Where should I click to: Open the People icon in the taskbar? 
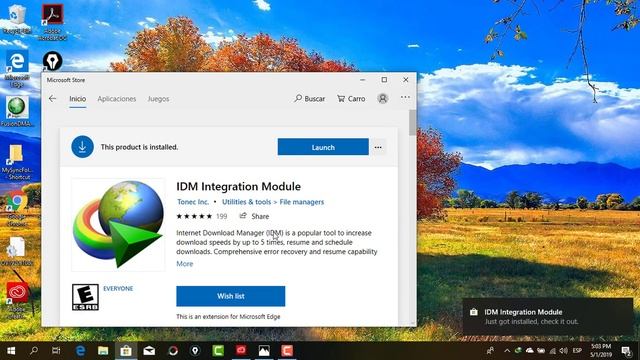point(491,351)
